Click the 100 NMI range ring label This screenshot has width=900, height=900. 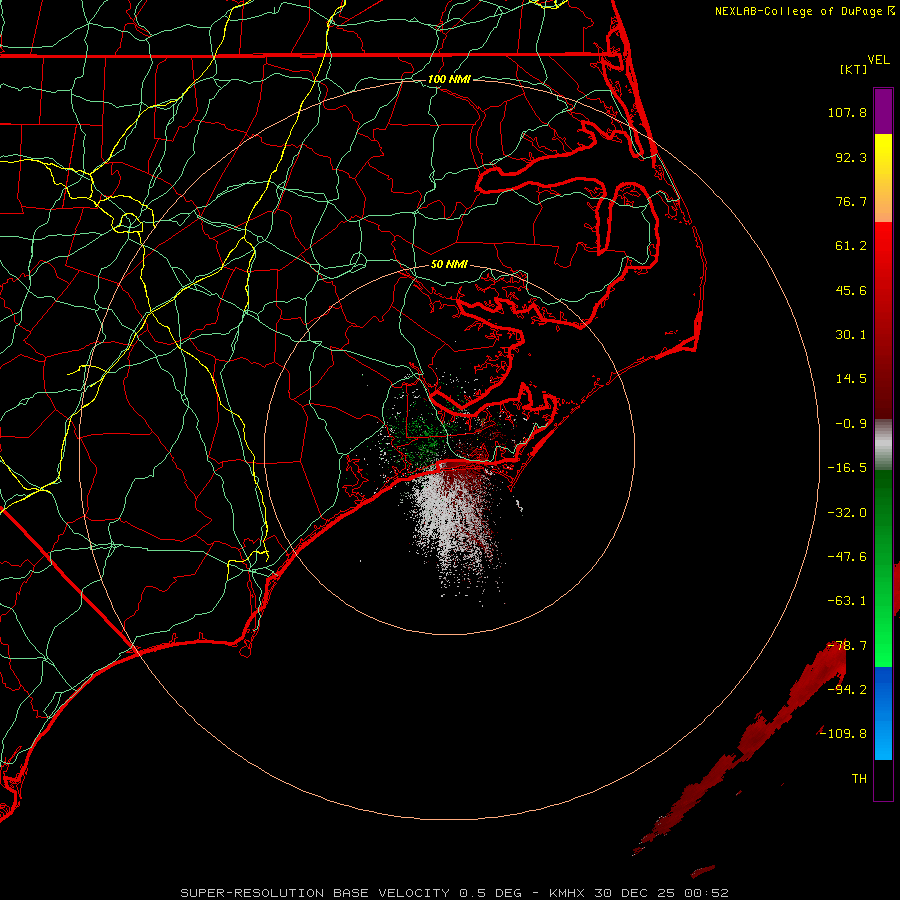click(x=449, y=79)
